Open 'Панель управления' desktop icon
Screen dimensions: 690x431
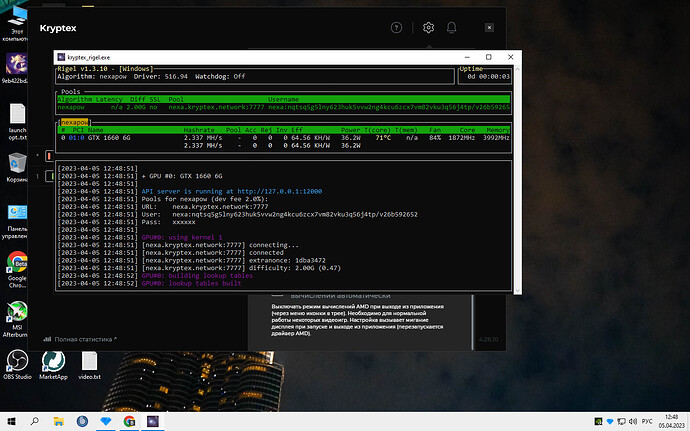pyautogui.click(x=16, y=222)
